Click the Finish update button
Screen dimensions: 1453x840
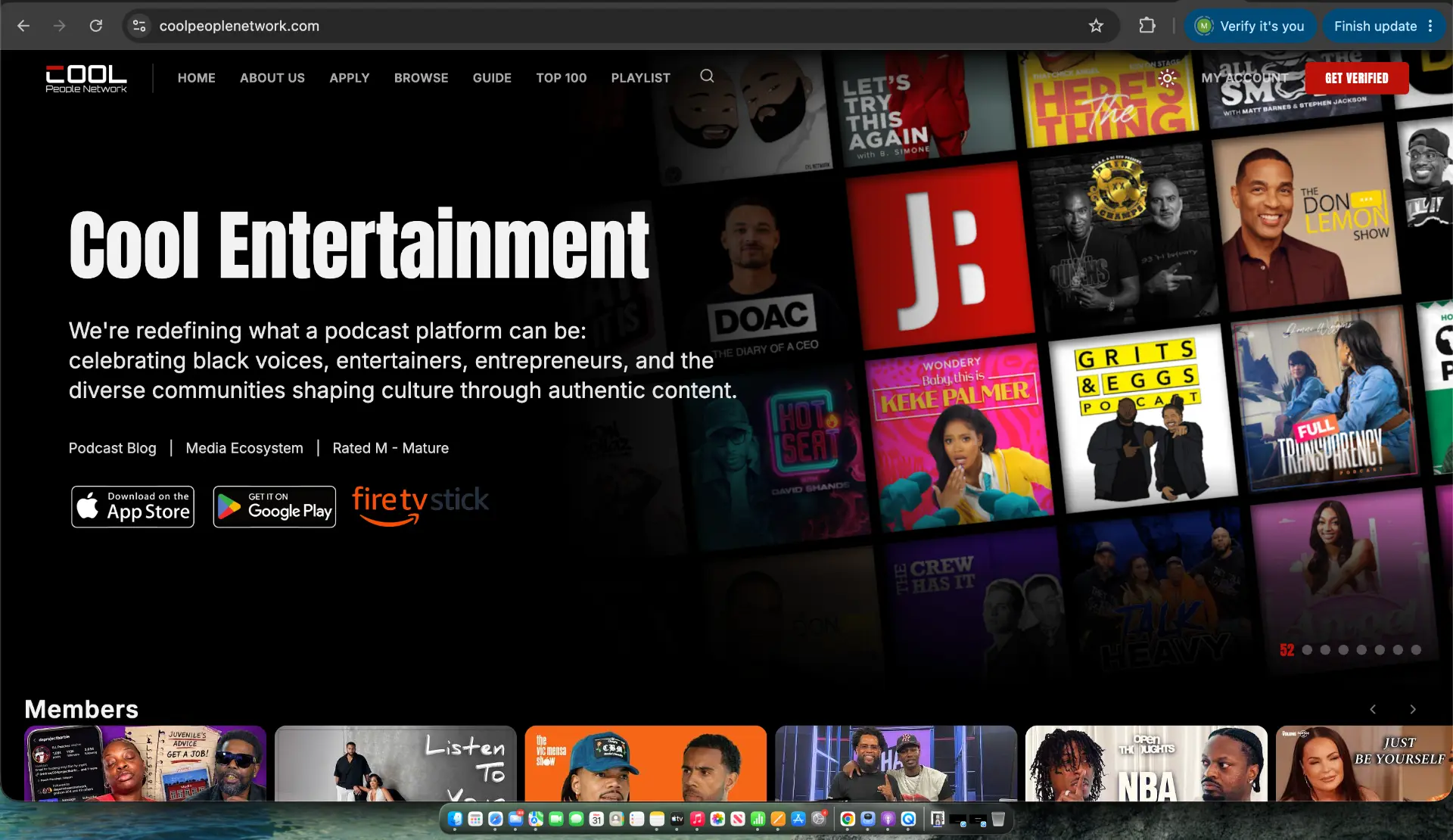tap(1375, 26)
